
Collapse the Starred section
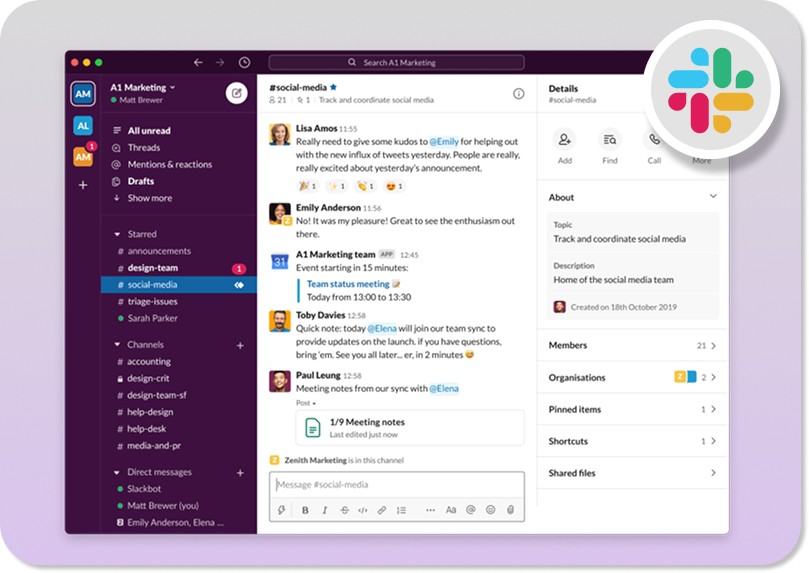[117, 234]
